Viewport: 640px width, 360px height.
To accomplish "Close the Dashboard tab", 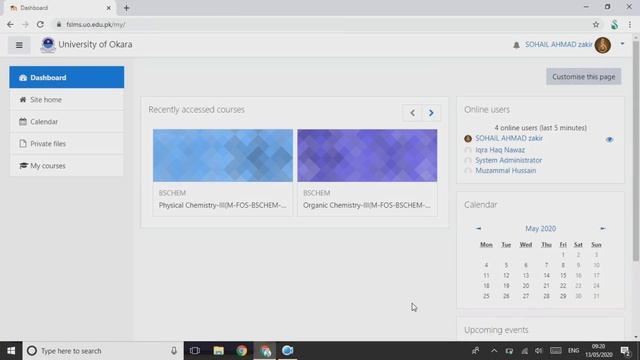I will pos(109,8).
